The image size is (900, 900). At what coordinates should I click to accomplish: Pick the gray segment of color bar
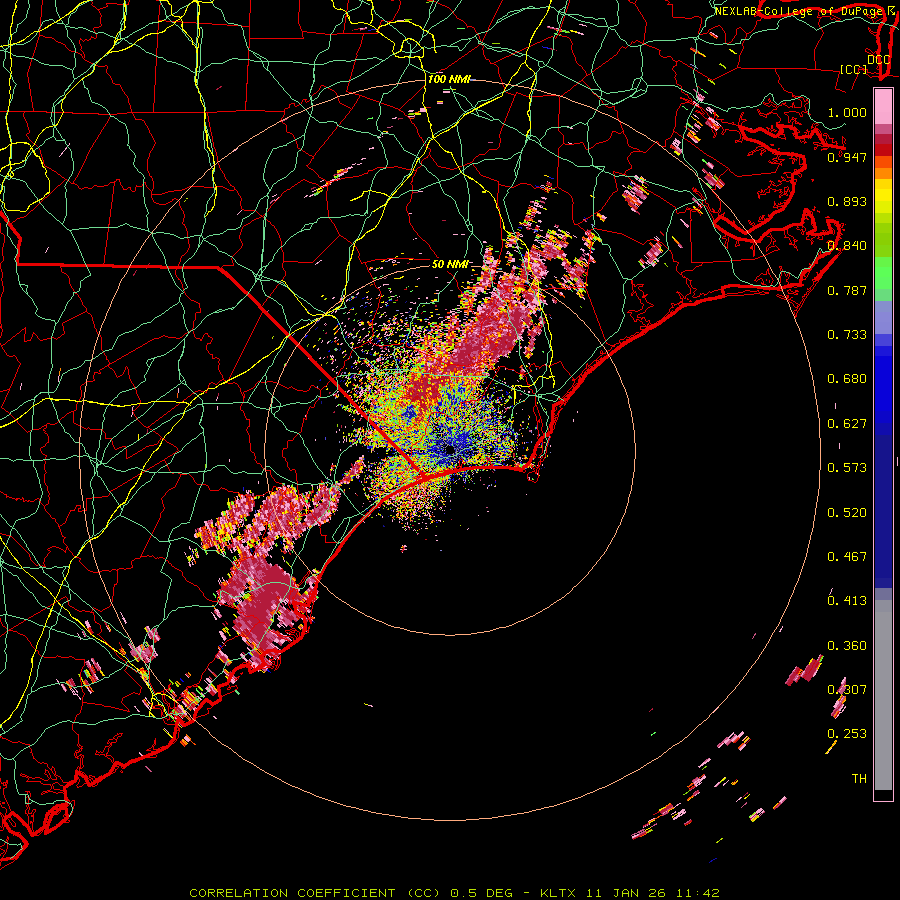[883, 695]
